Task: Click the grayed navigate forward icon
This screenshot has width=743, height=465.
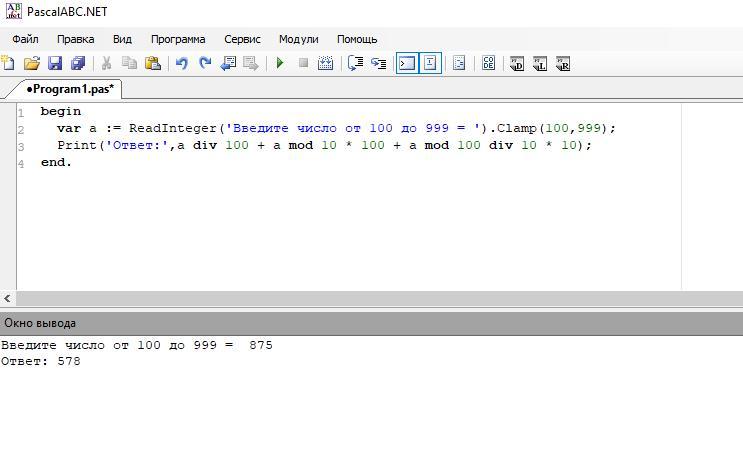Action: (x=251, y=63)
